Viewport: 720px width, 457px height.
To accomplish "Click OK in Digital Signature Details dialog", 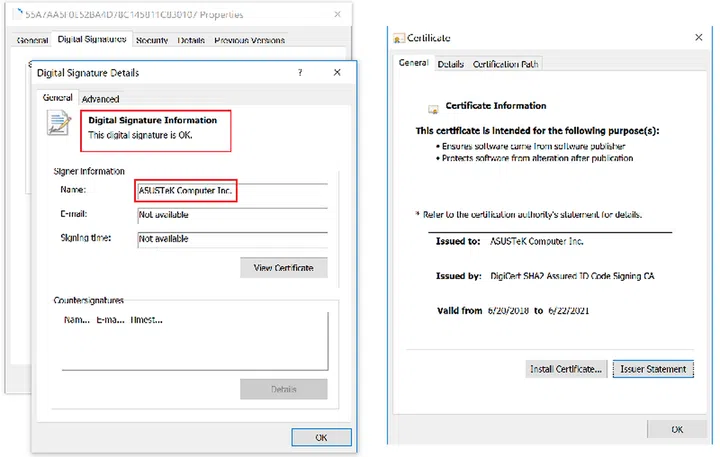I will coord(321,437).
